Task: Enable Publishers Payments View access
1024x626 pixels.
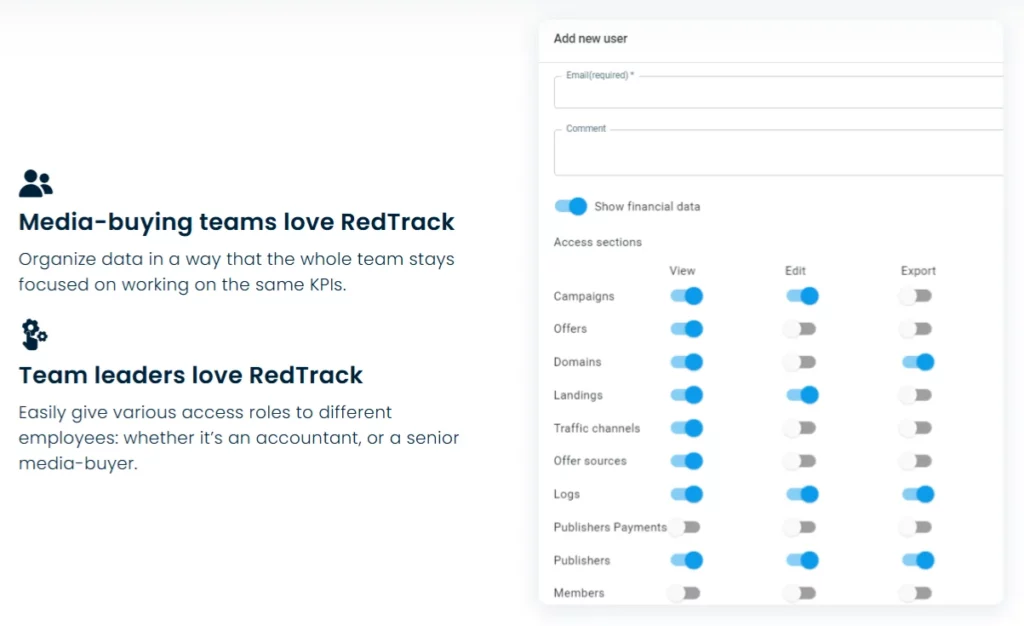Action: [x=686, y=526]
